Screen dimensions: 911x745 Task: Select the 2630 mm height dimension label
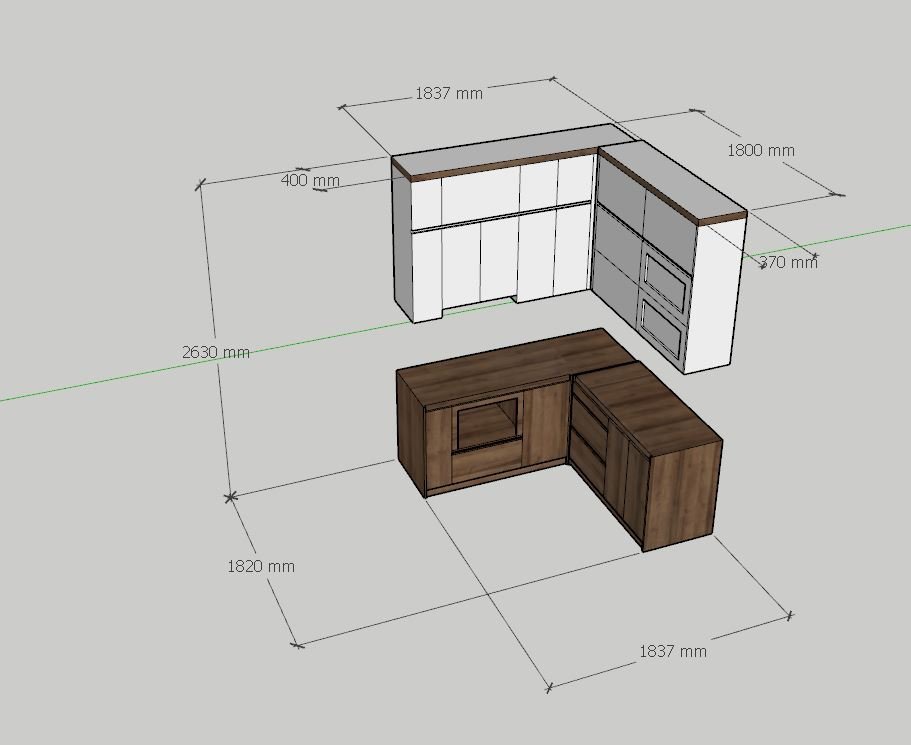[x=216, y=352]
